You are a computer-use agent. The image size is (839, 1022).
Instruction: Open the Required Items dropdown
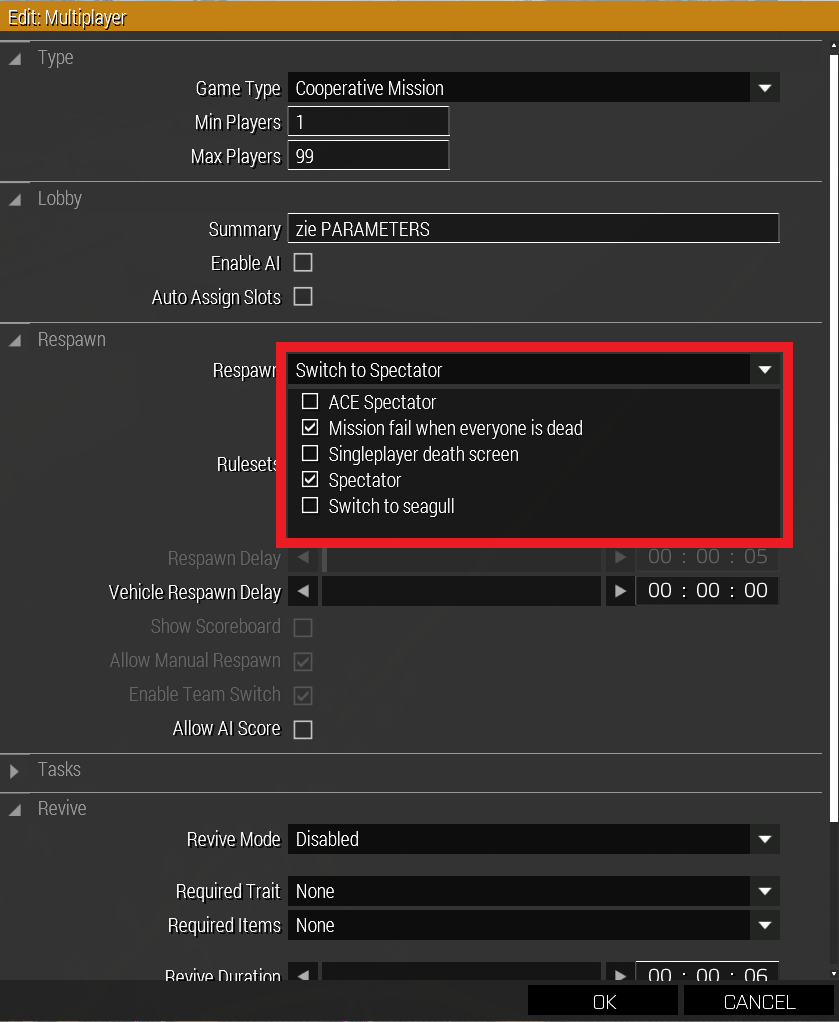coord(533,925)
